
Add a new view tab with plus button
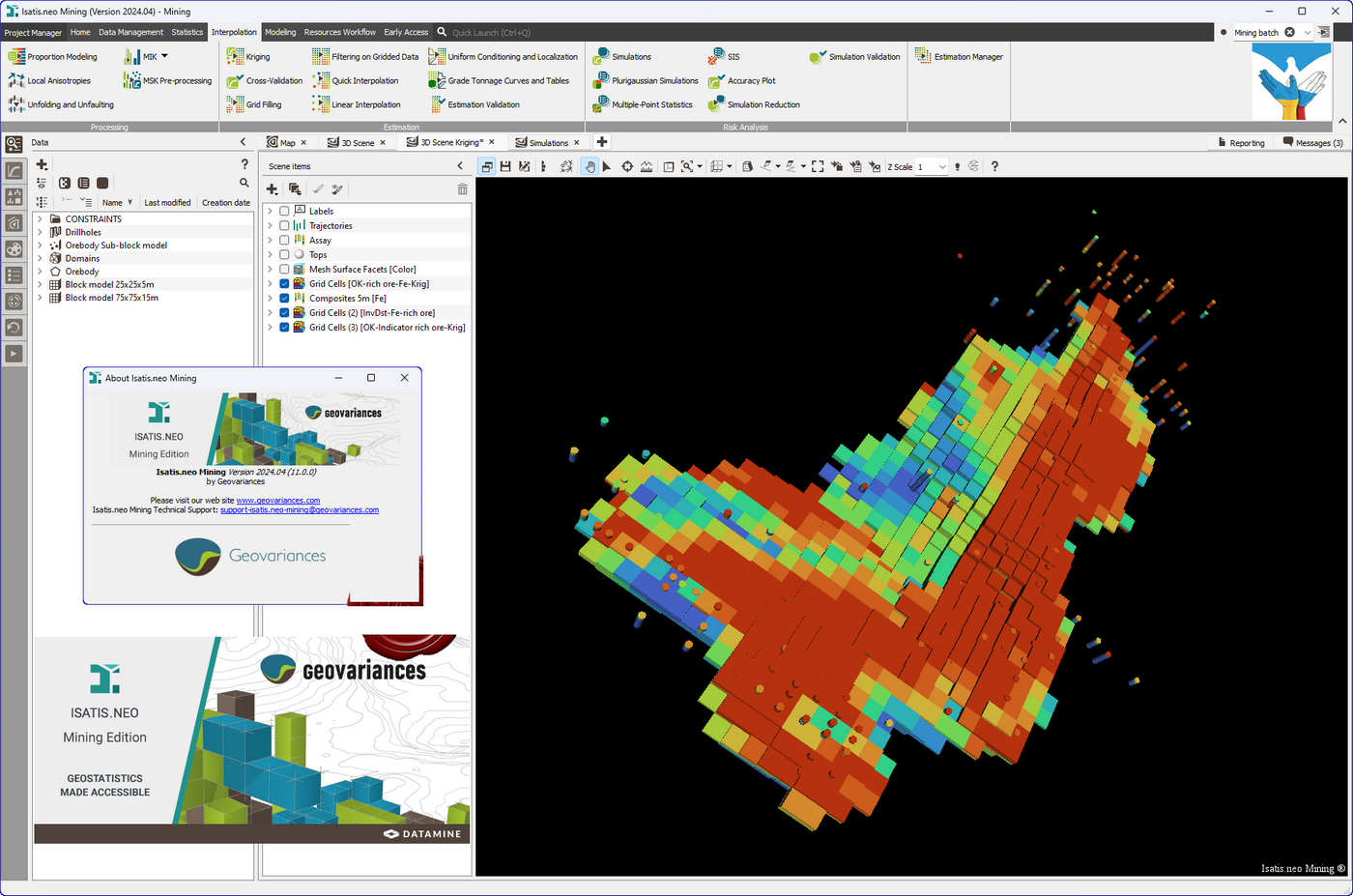601,142
